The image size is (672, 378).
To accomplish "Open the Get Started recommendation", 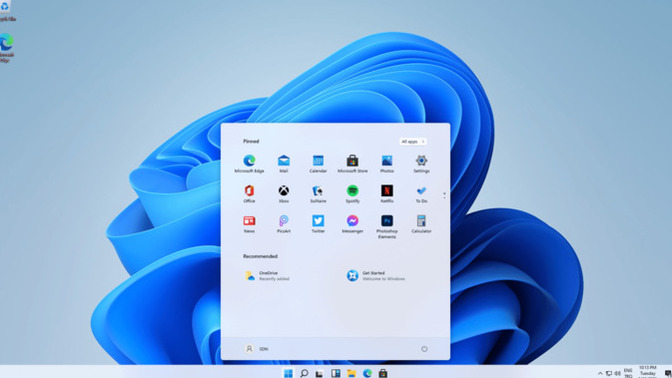I will 376,276.
